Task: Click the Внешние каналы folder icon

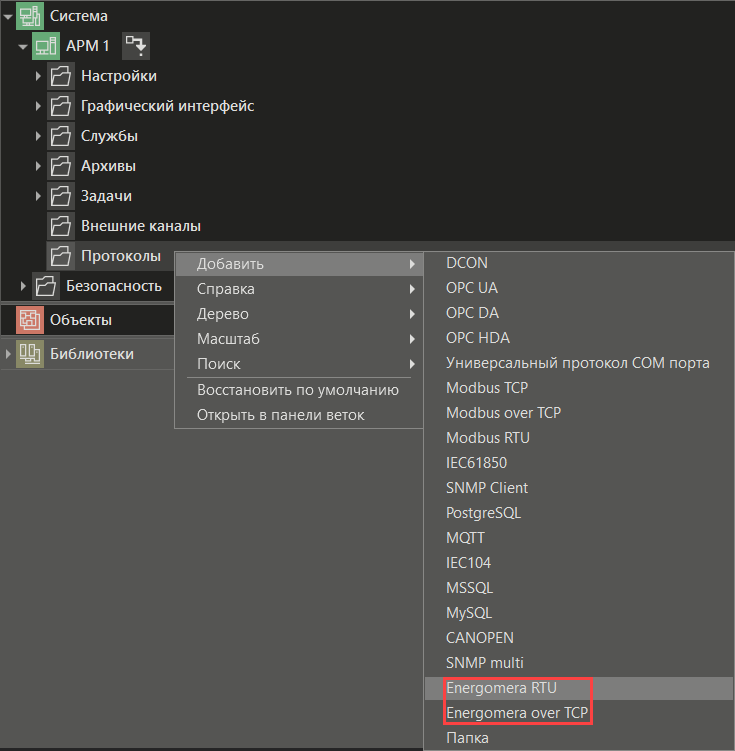Action: pos(61,226)
